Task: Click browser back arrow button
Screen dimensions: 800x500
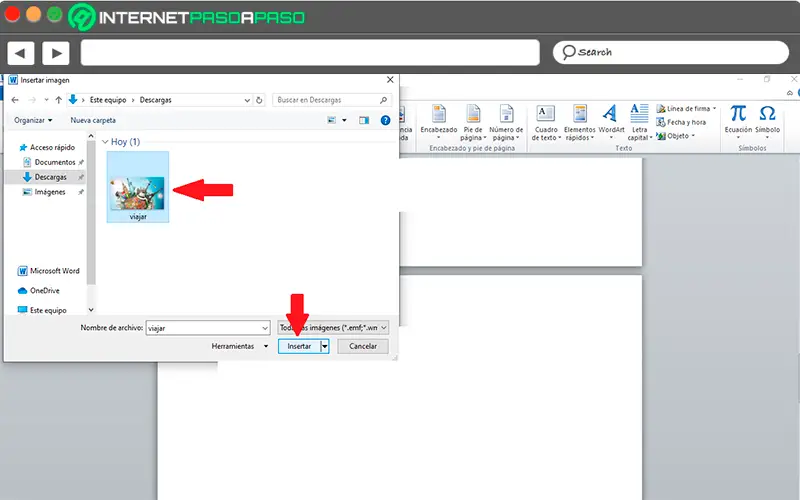Action: point(20,53)
